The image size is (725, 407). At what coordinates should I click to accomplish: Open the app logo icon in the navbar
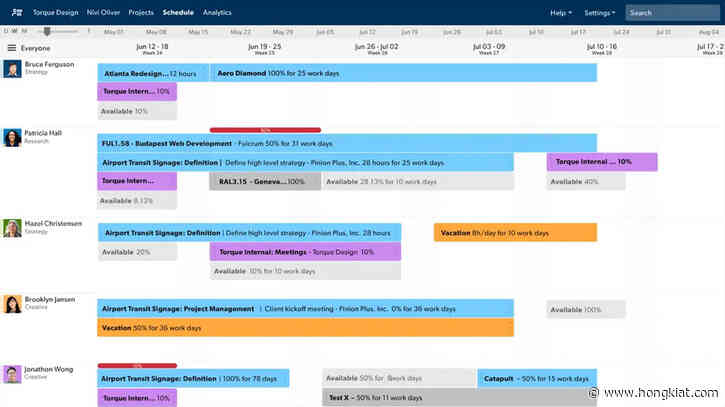coord(17,12)
